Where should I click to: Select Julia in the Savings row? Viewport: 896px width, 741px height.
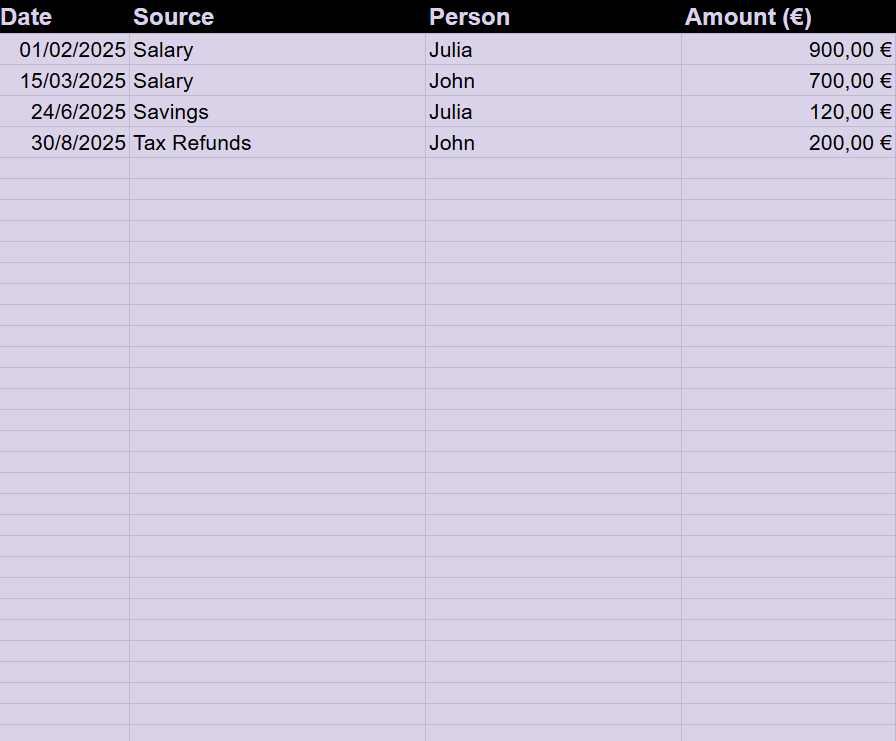click(451, 112)
